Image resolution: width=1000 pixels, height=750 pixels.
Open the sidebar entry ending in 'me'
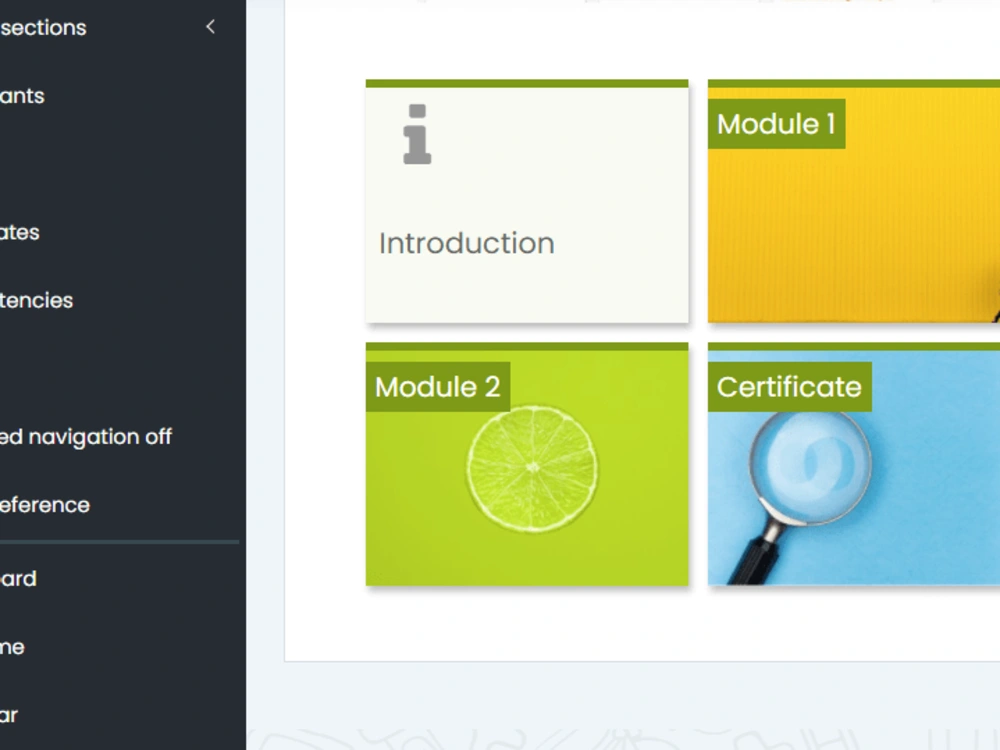coord(12,647)
